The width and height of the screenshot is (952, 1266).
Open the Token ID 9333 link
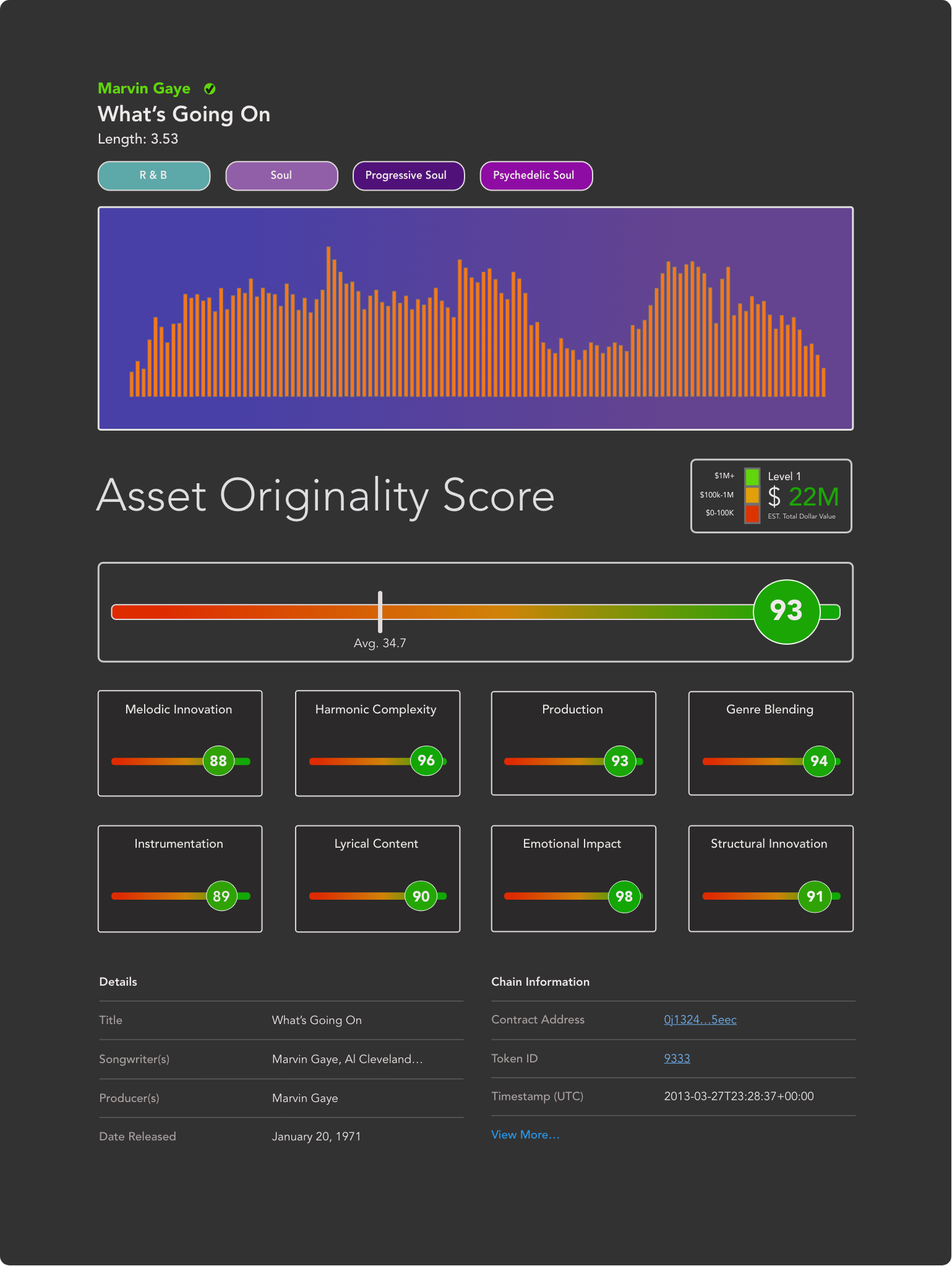click(677, 1059)
